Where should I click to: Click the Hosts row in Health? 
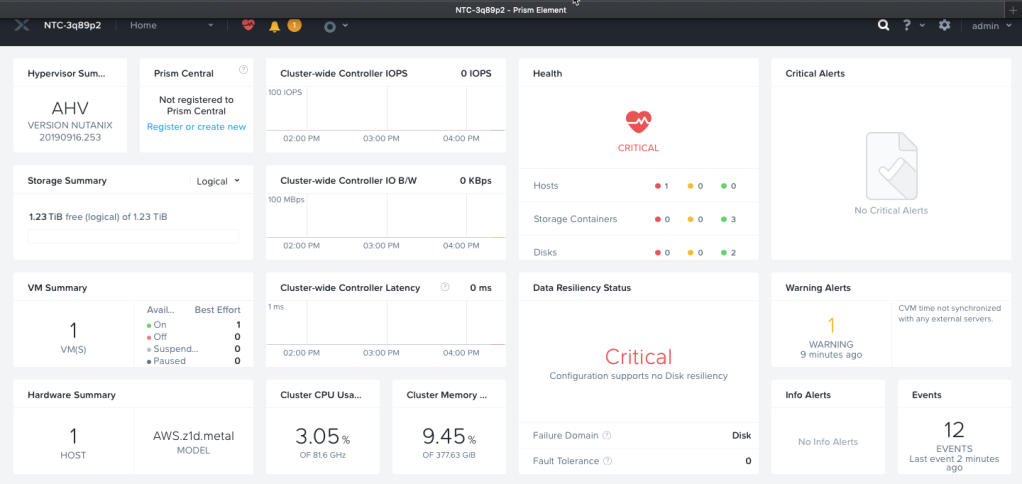[638, 186]
